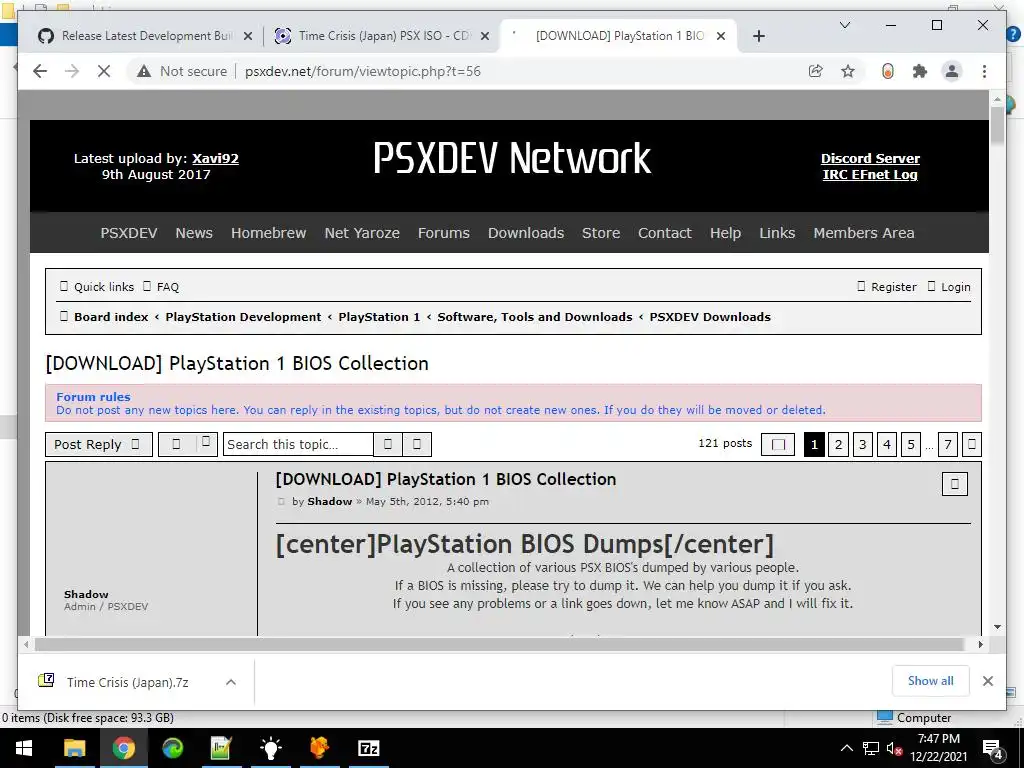Viewport: 1024px width, 768px height.
Task: Click the search submit icon button
Action: pyautogui.click(x=388, y=445)
